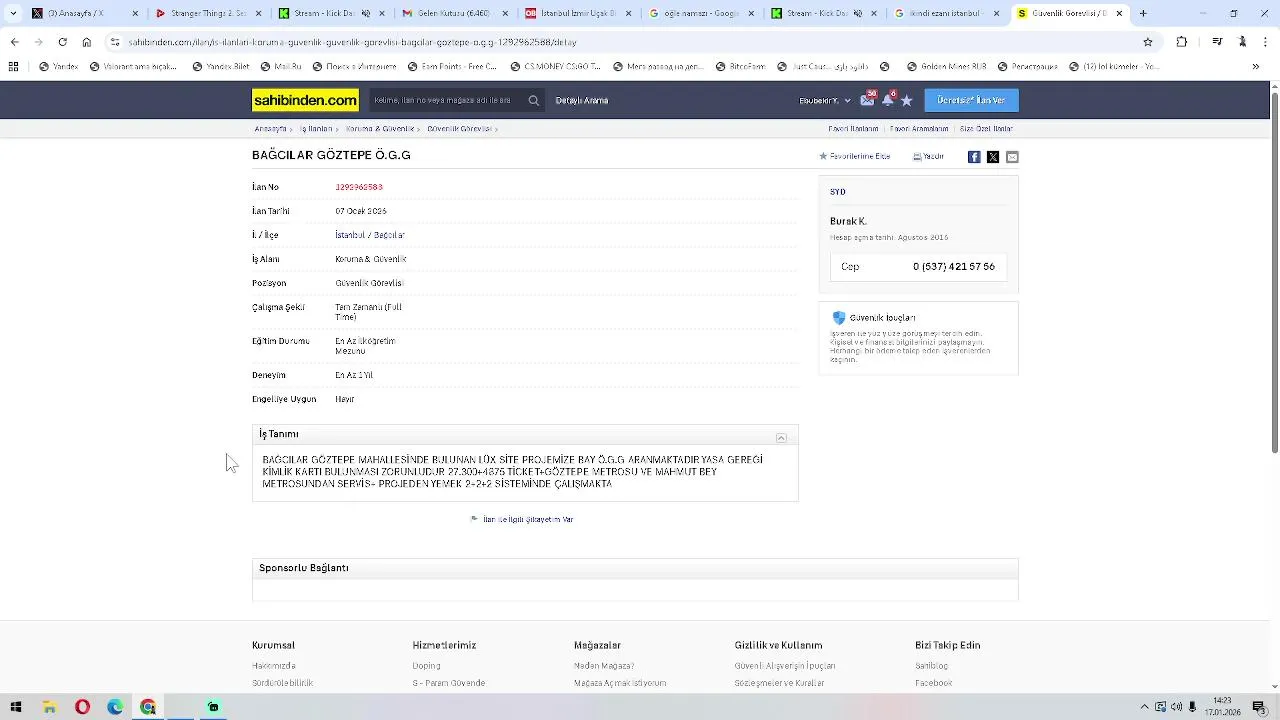Open BitcoFarm bookmark
Image resolution: width=1280 pixels, height=720 pixels.
(x=741, y=67)
